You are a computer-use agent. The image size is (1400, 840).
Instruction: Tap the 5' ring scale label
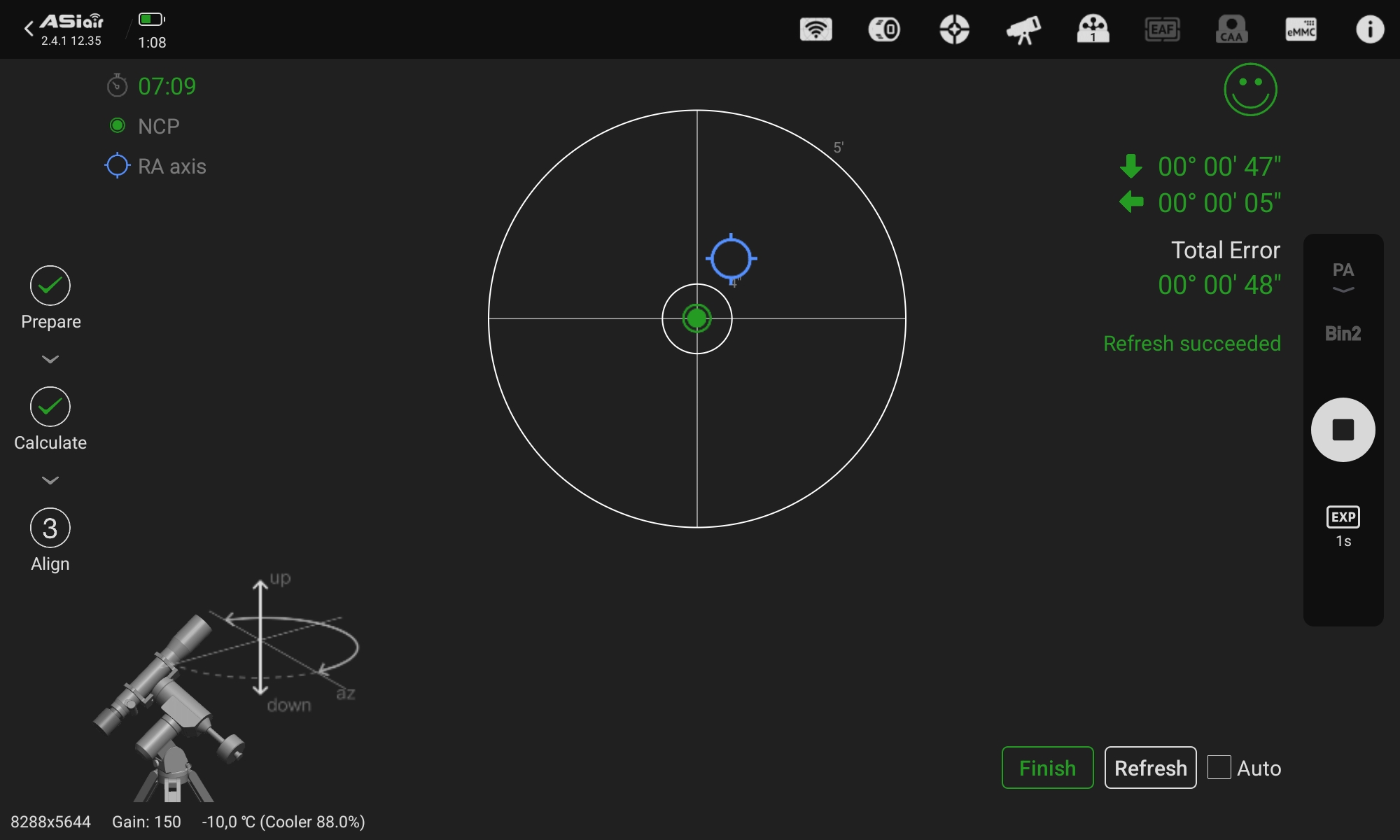[838, 148]
